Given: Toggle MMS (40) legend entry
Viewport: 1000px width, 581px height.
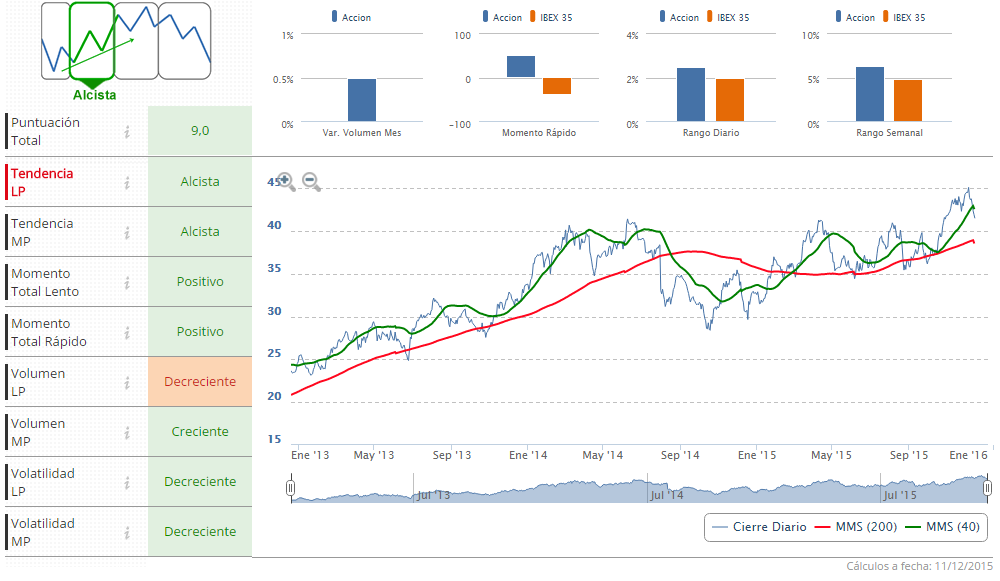Looking at the screenshot, I should coord(942,527).
